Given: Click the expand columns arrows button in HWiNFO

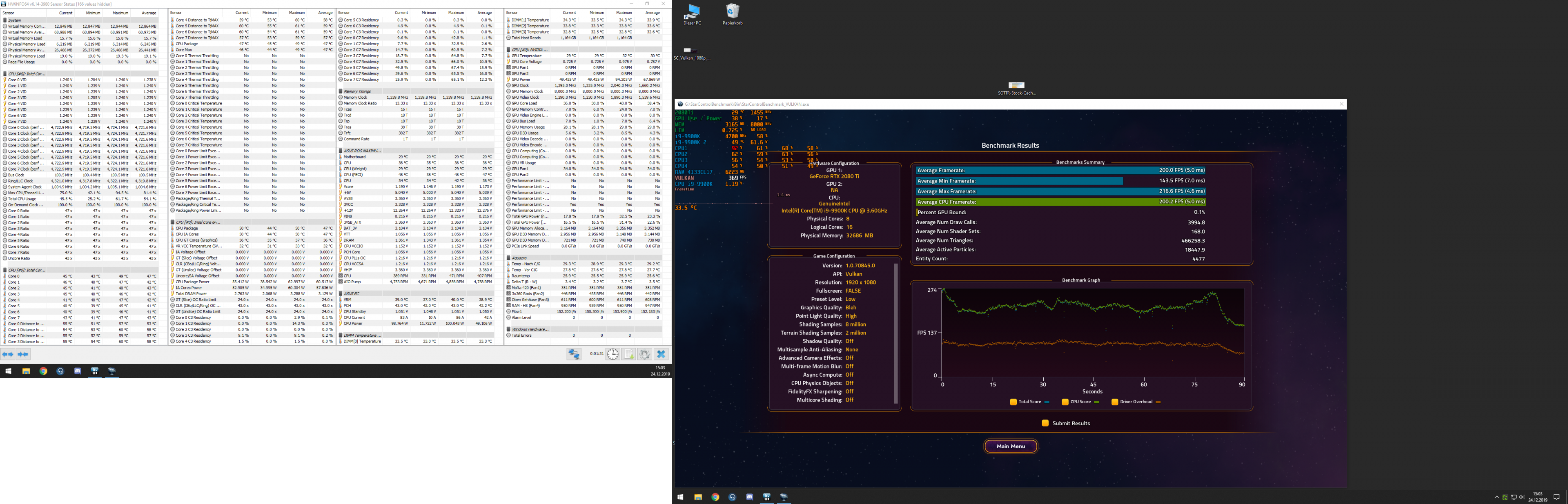Looking at the screenshot, I should pyautogui.click(x=8, y=354).
